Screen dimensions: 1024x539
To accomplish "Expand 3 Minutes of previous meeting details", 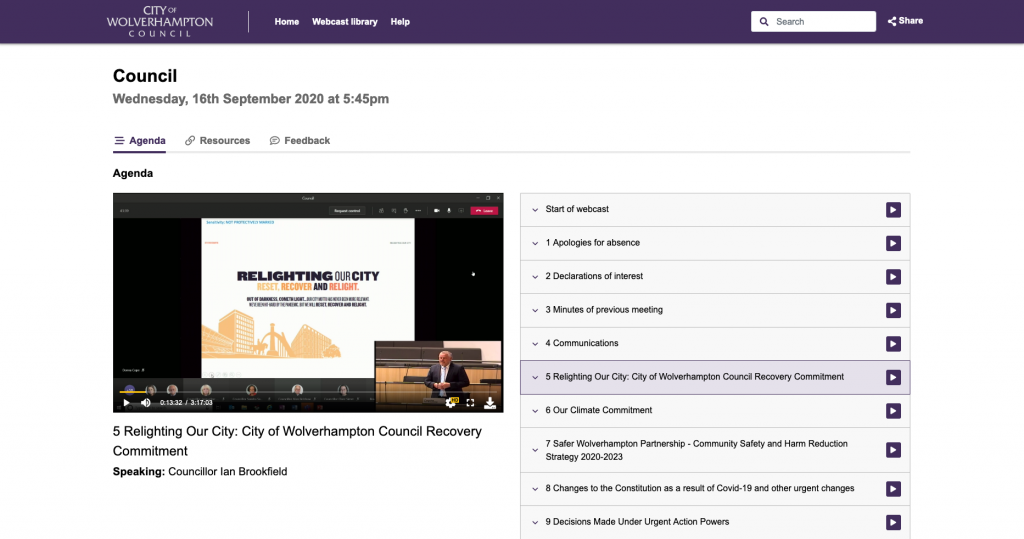I will 535,310.
